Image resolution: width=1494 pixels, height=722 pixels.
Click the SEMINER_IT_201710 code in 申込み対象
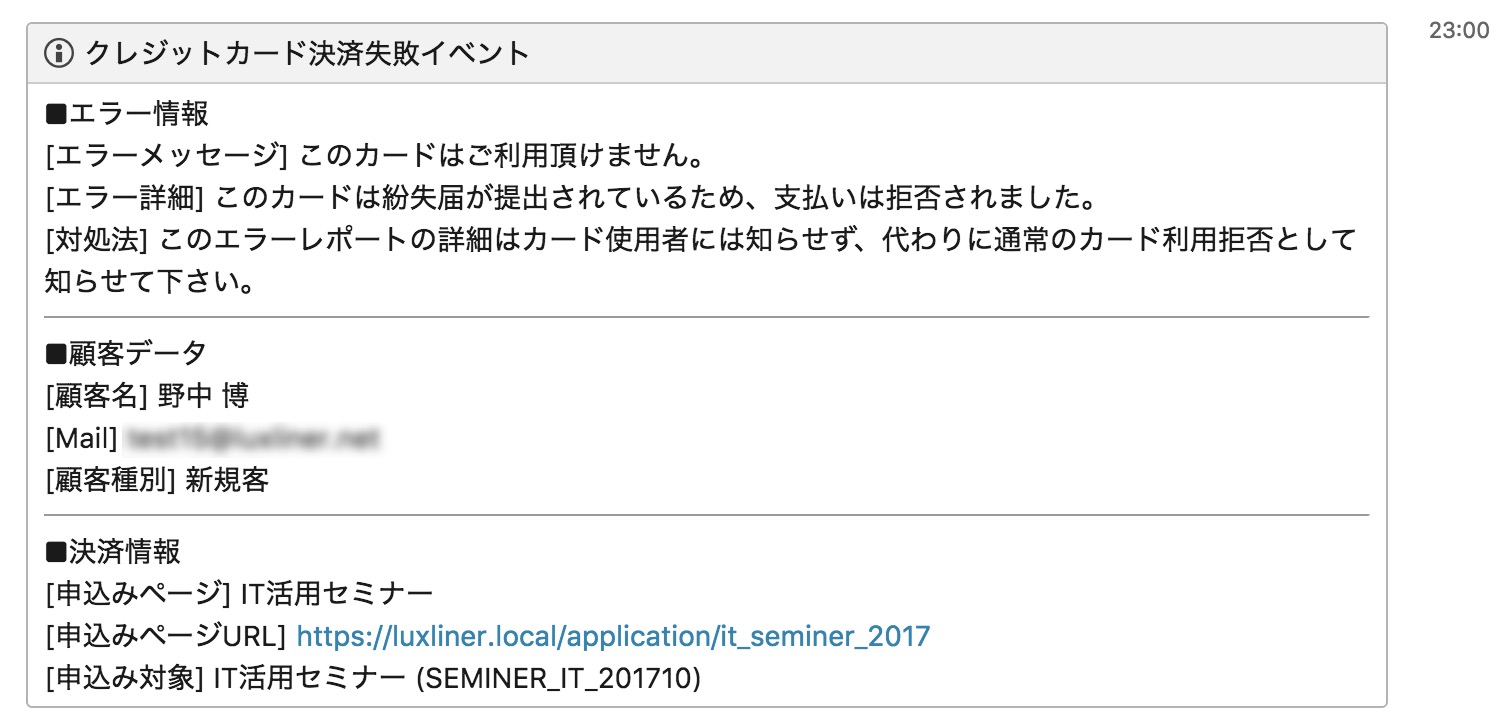558,679
